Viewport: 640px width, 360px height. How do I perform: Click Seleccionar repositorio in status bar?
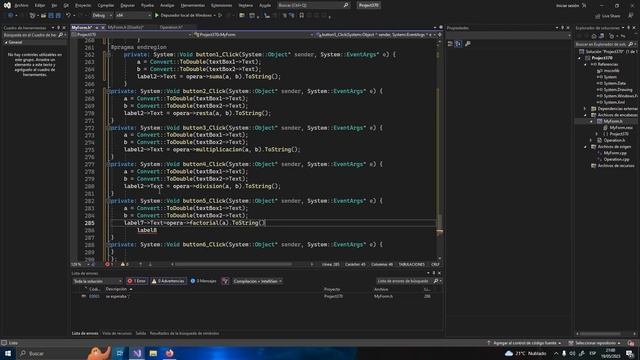tap(595, 343)
